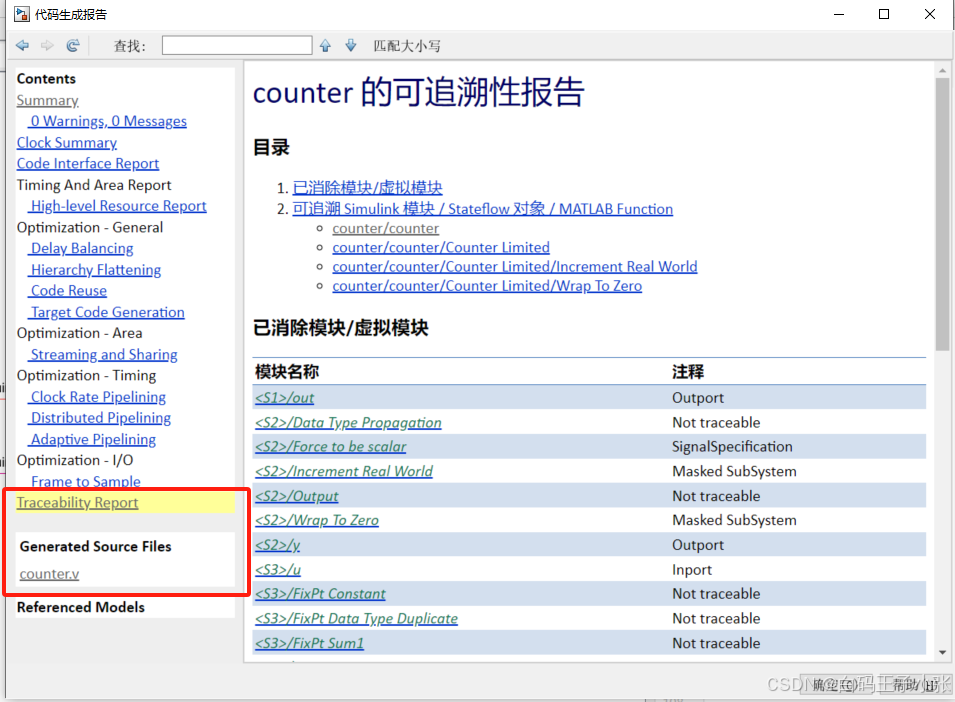Select the Inport cell text
This screenshot has width=955, height=702.
coord(692,570)
